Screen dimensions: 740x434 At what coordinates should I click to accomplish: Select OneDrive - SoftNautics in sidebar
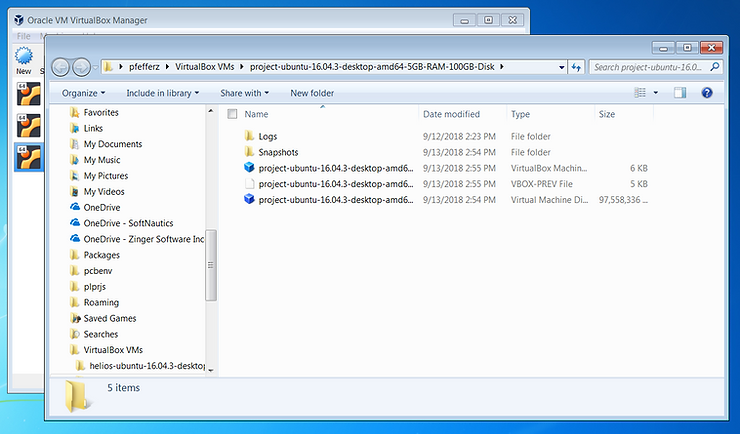[x=128, y=223]
